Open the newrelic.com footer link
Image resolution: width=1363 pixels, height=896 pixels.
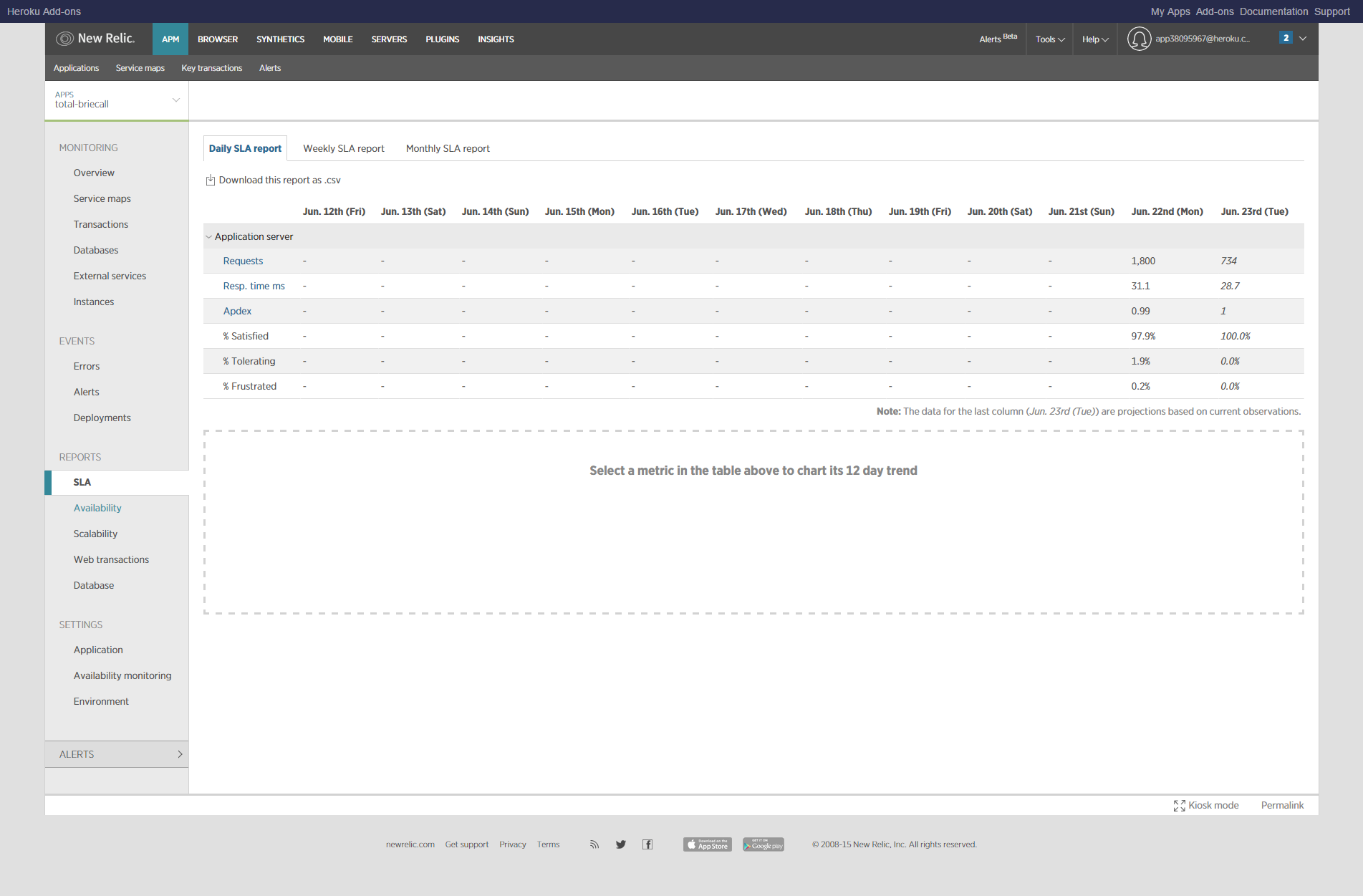point(410,844)
